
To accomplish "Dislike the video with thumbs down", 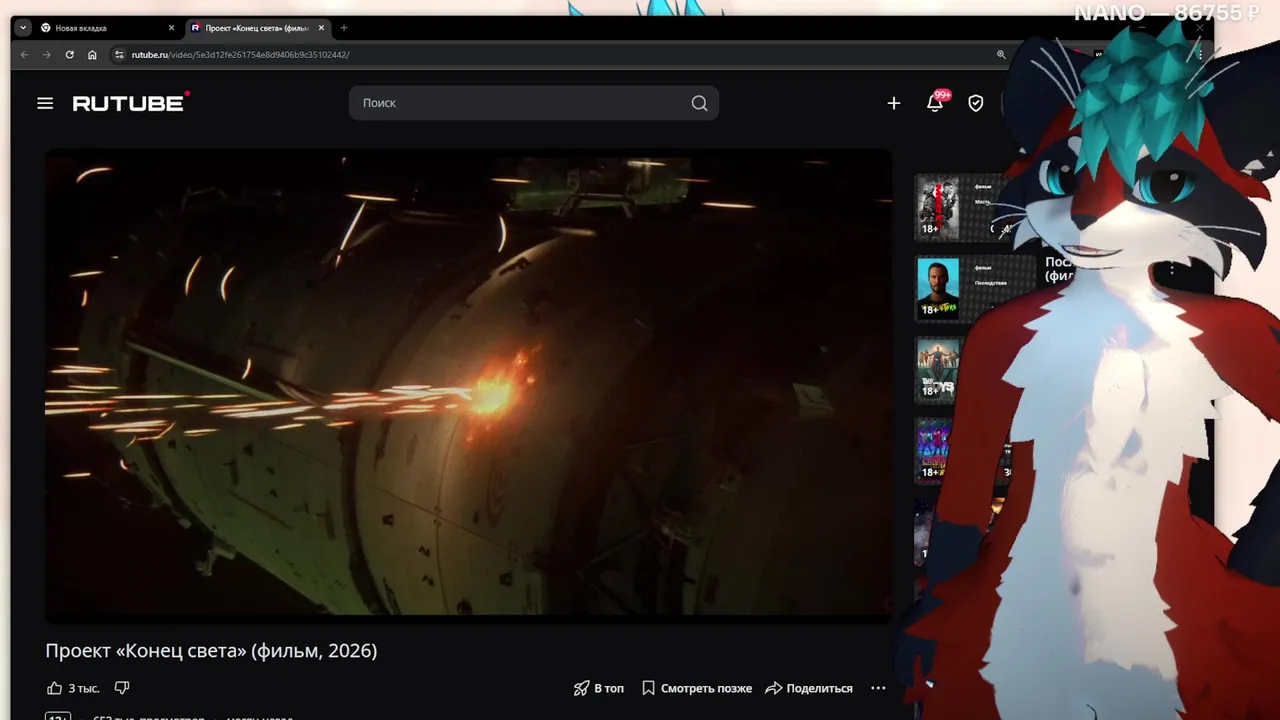I will pyautogui.click(x=122, y=688).
